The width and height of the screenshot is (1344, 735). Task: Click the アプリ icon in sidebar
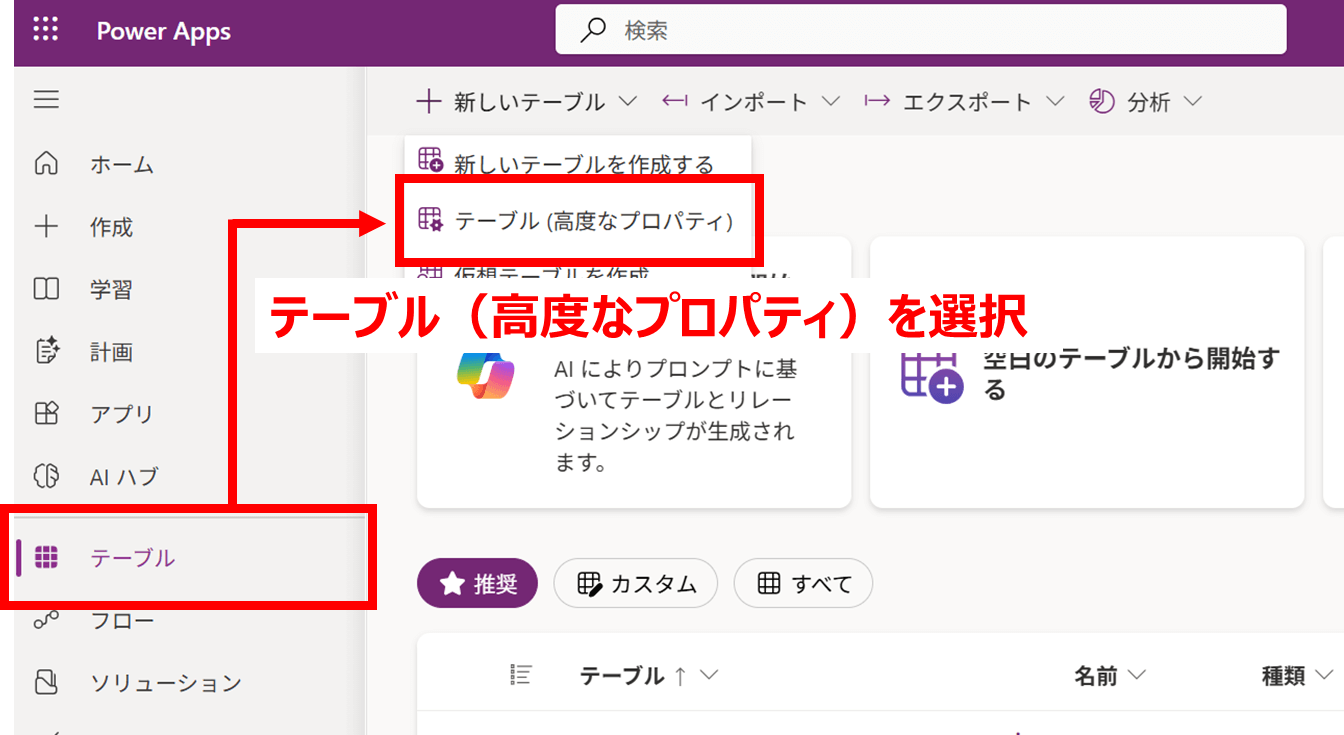pyautogui.click(x=46, y=413)
